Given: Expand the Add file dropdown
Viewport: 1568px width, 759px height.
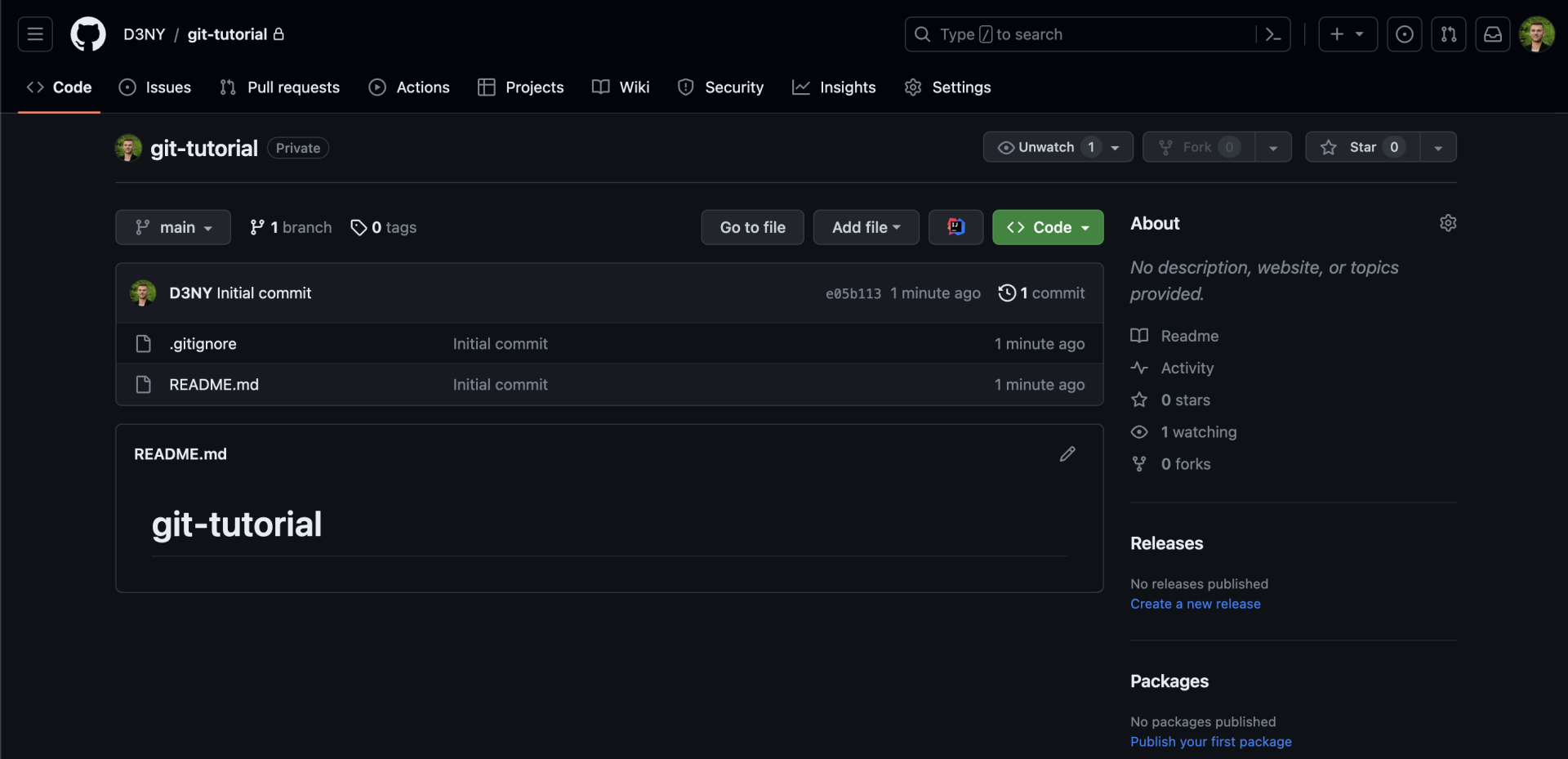Looking at the screenshot, I should [x=866, y=227].
